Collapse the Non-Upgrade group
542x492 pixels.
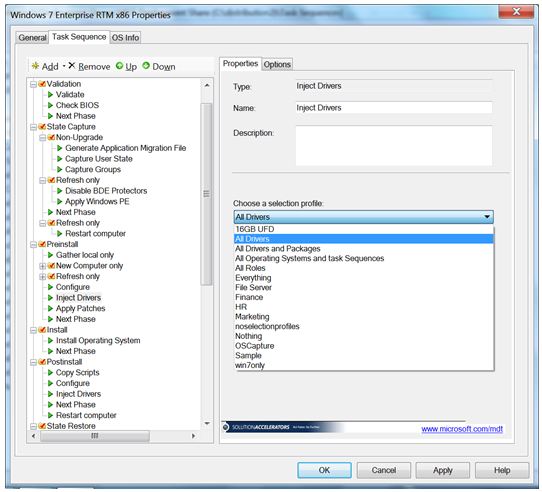point(42,138)
